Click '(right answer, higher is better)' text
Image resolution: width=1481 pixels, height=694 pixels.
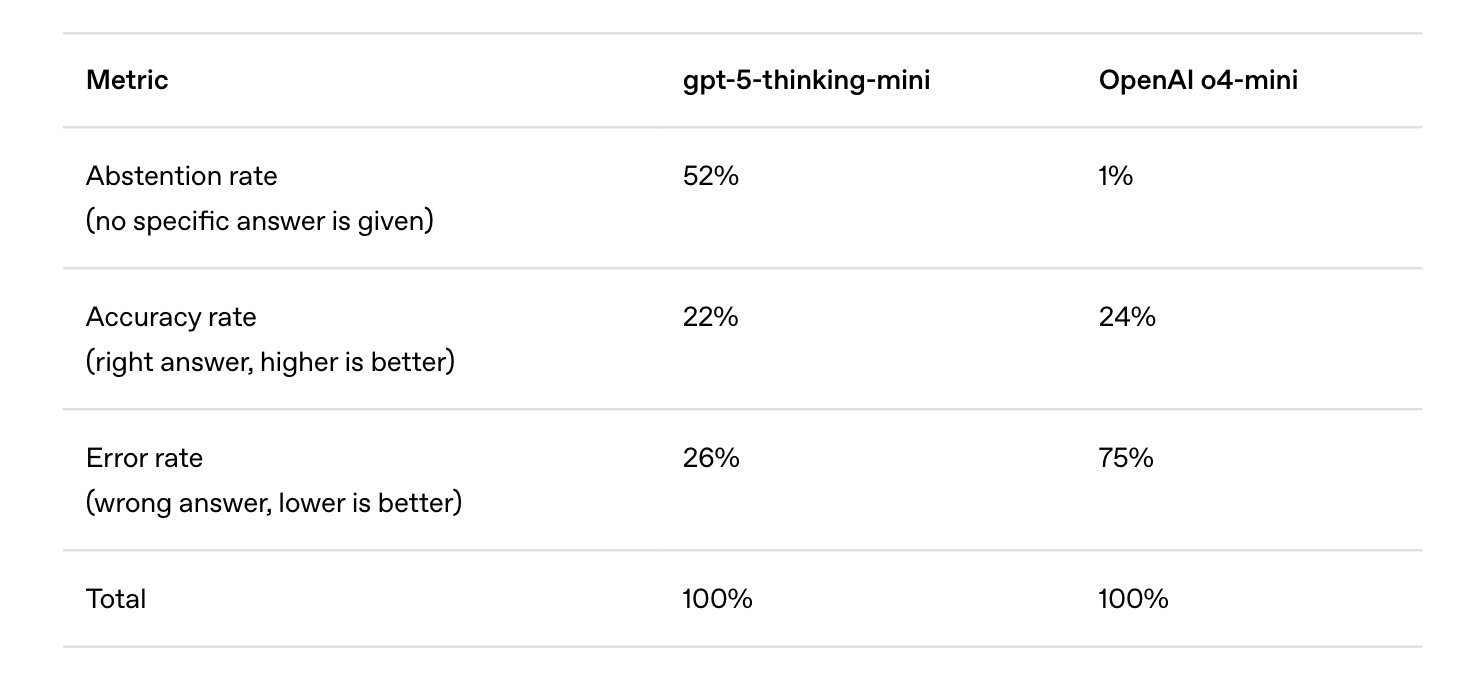270,361
